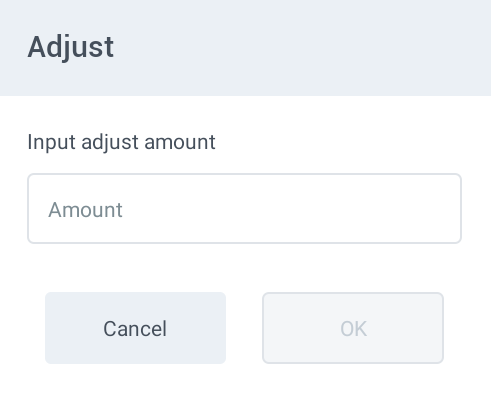Cancel the adjust dialog
The height and width of the screenshot is (393, 491).
coord(135,328)
